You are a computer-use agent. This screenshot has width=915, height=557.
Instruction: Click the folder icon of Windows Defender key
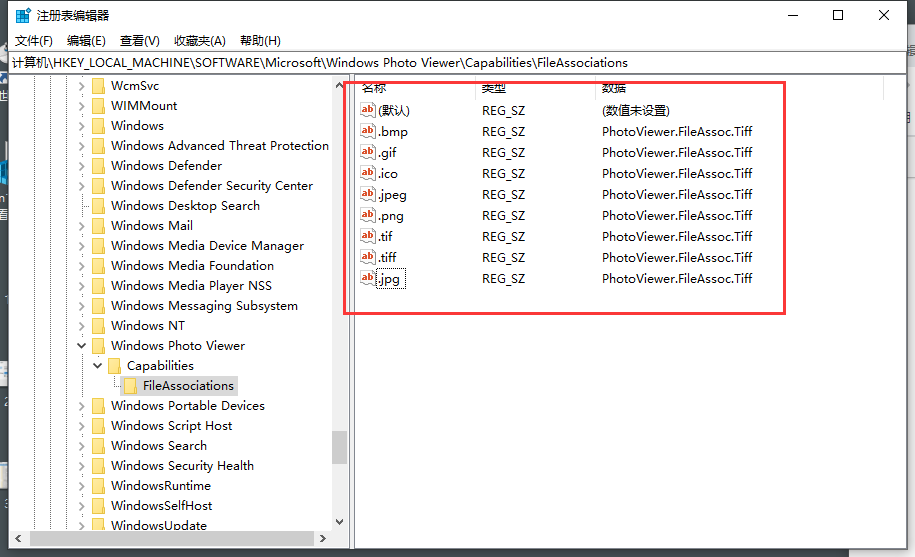tap(99, 166)
